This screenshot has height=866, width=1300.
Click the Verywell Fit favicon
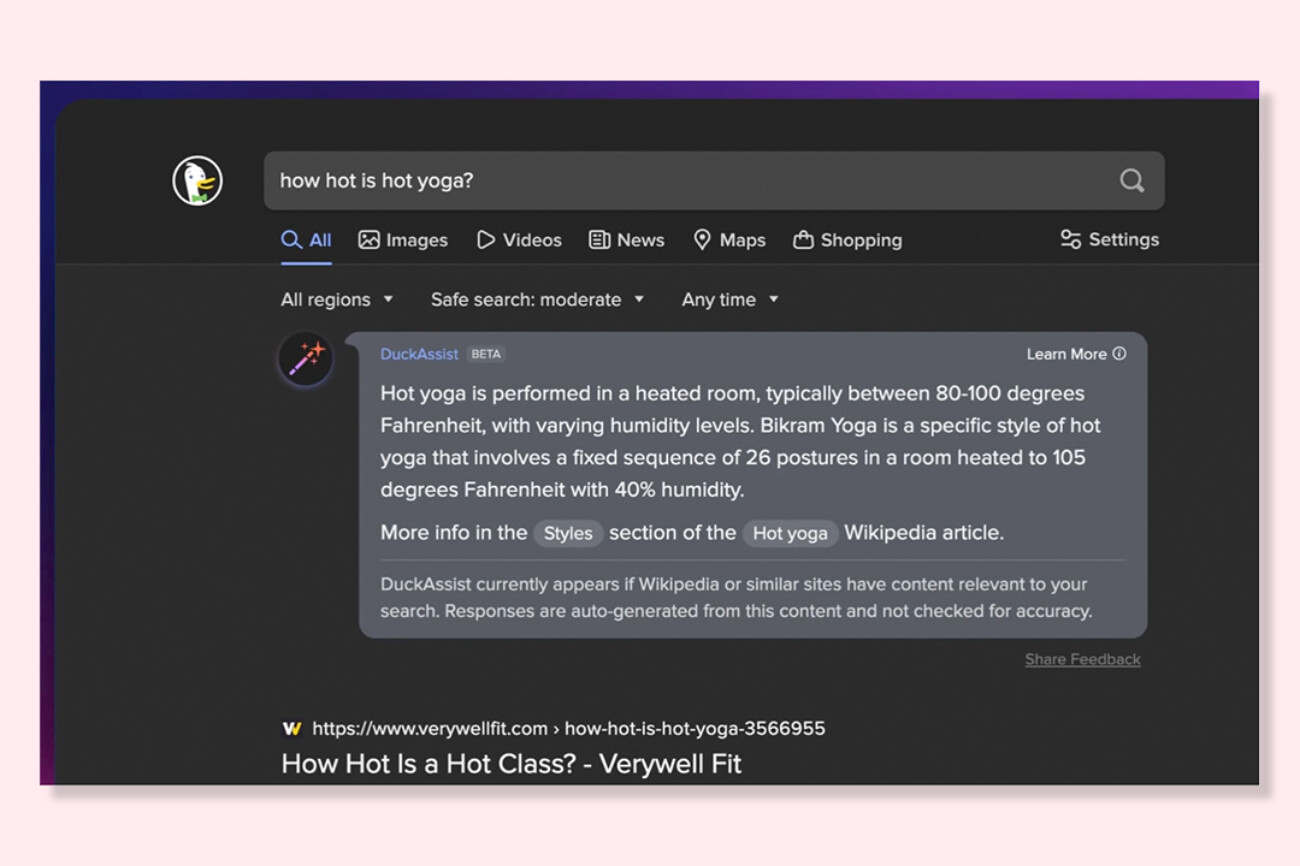291,728
